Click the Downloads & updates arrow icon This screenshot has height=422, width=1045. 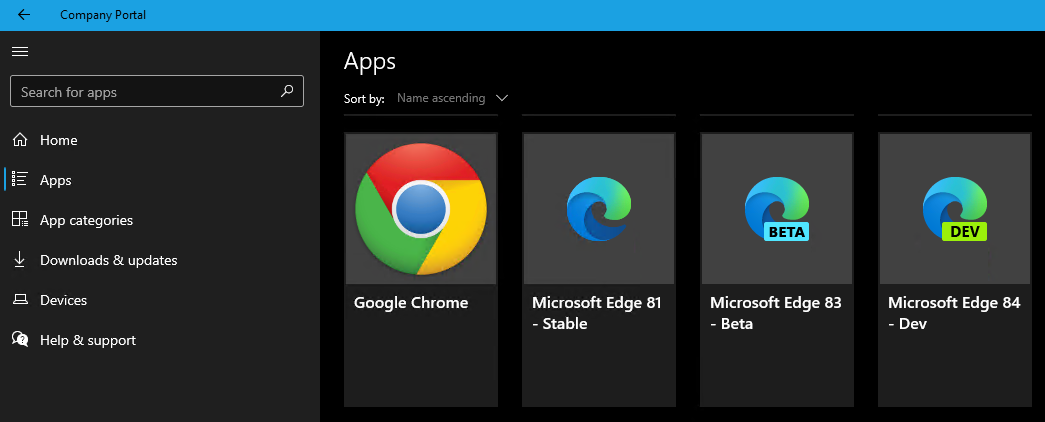coord(20,260)
